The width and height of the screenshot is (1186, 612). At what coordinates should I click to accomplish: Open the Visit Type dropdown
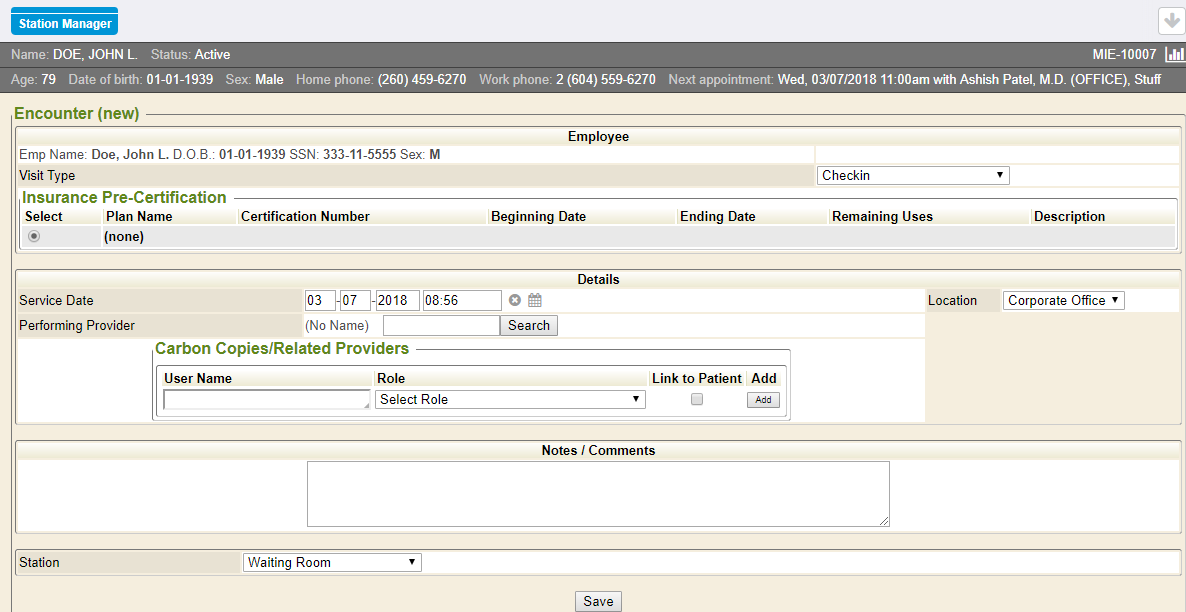tap(913, 176)
